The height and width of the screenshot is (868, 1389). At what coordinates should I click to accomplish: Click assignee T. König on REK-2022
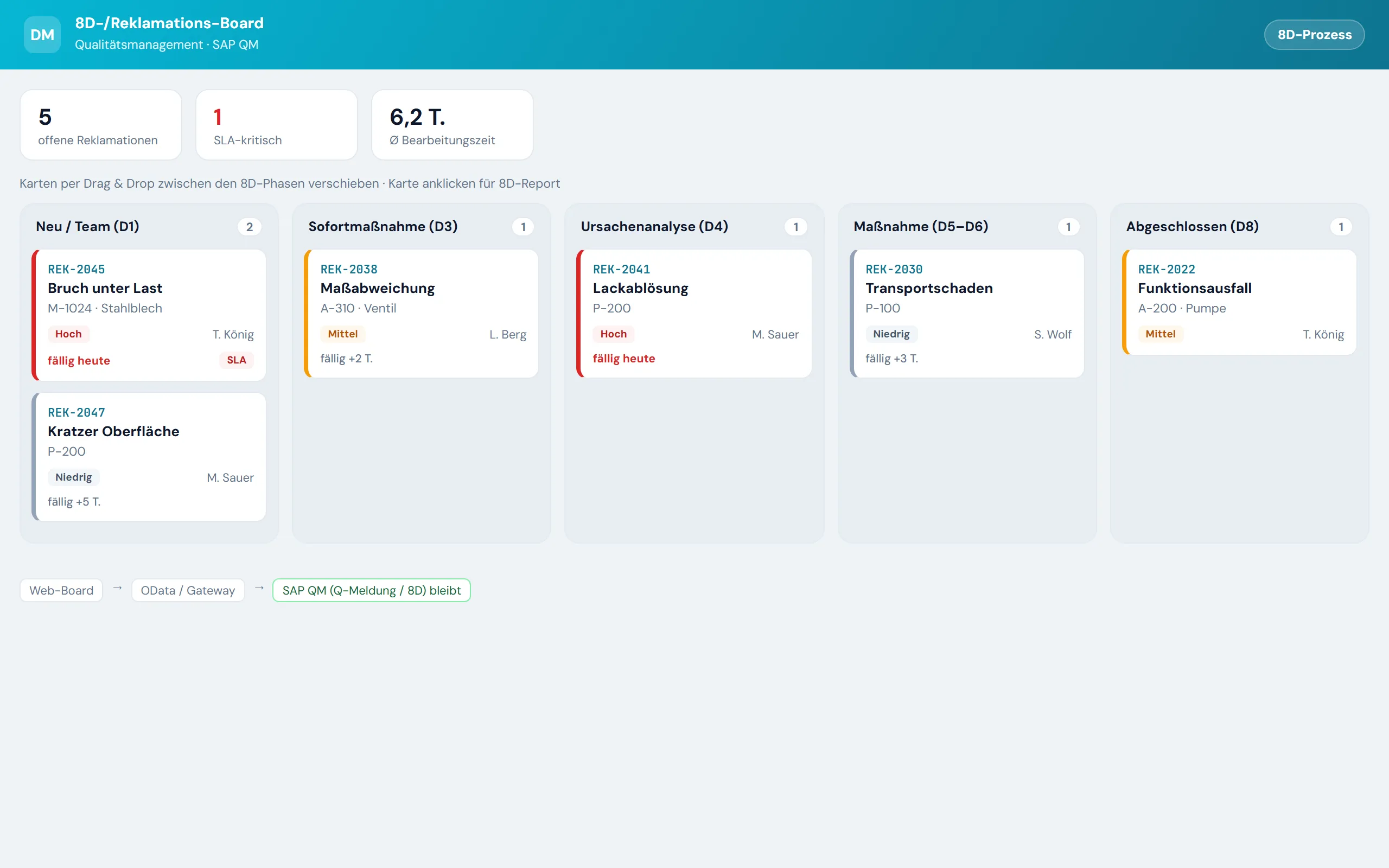tap(1323, 334)
